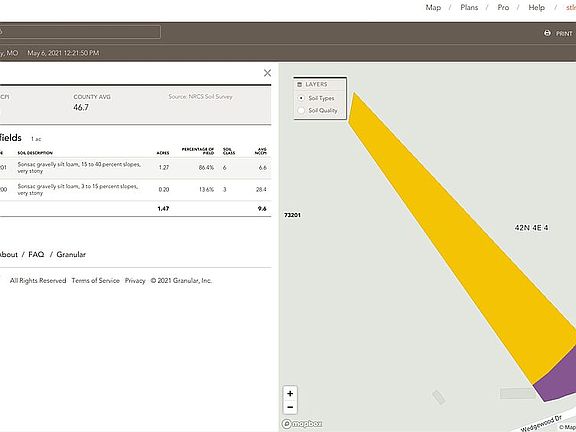Click the Layers panel stack icon
This screenshot has height=432, width=576.
point(299,84)
